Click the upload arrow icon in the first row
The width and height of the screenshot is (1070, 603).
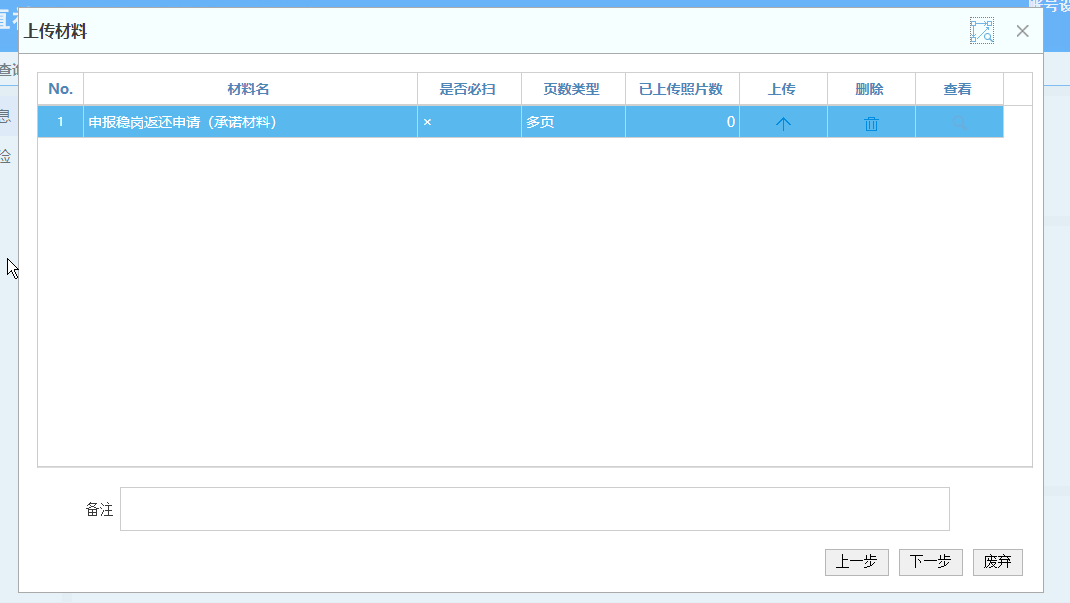coord(783,123)
